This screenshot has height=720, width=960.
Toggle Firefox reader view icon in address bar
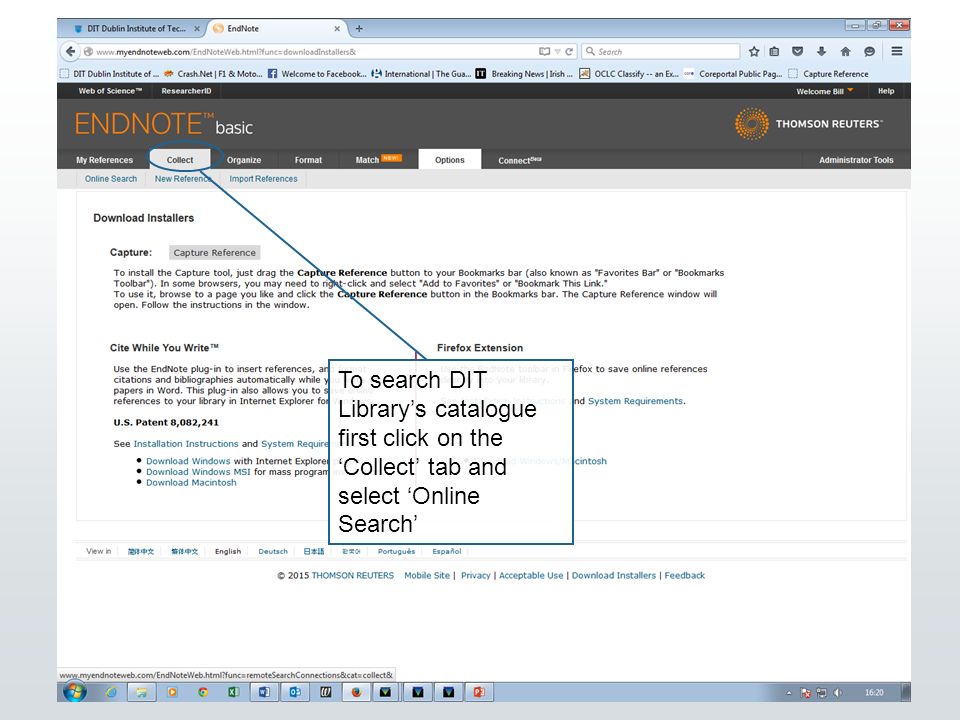[544, 51]
